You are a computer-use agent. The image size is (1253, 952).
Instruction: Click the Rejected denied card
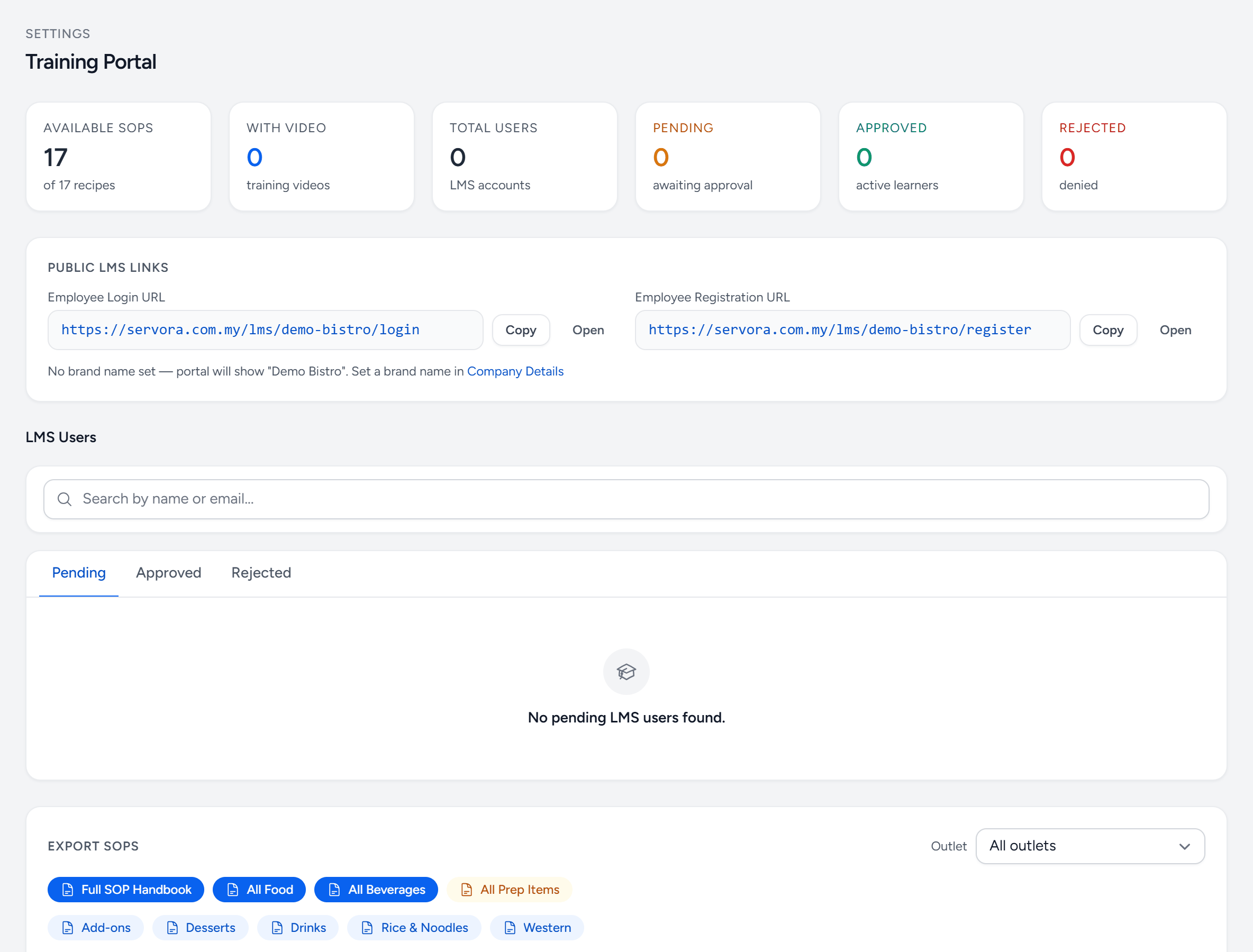1134,157
